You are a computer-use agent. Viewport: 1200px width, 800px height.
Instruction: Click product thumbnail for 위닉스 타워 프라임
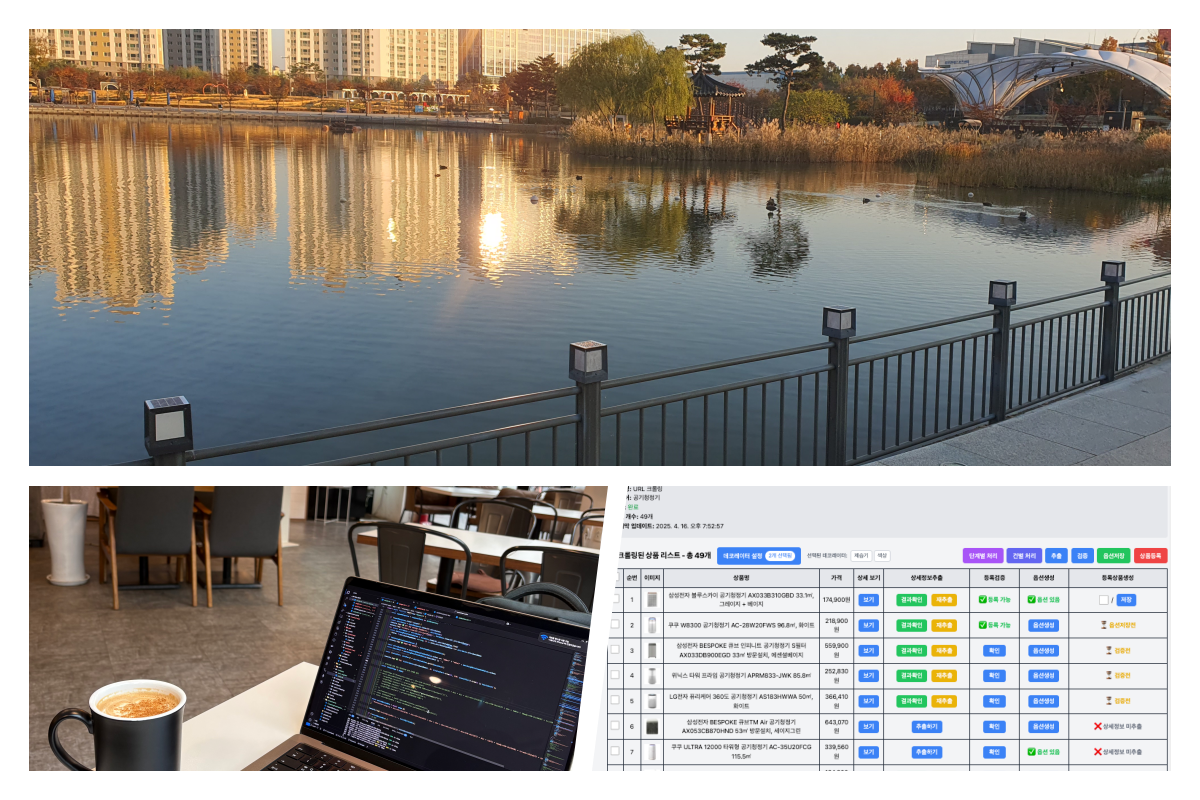[x=652, y=675]
